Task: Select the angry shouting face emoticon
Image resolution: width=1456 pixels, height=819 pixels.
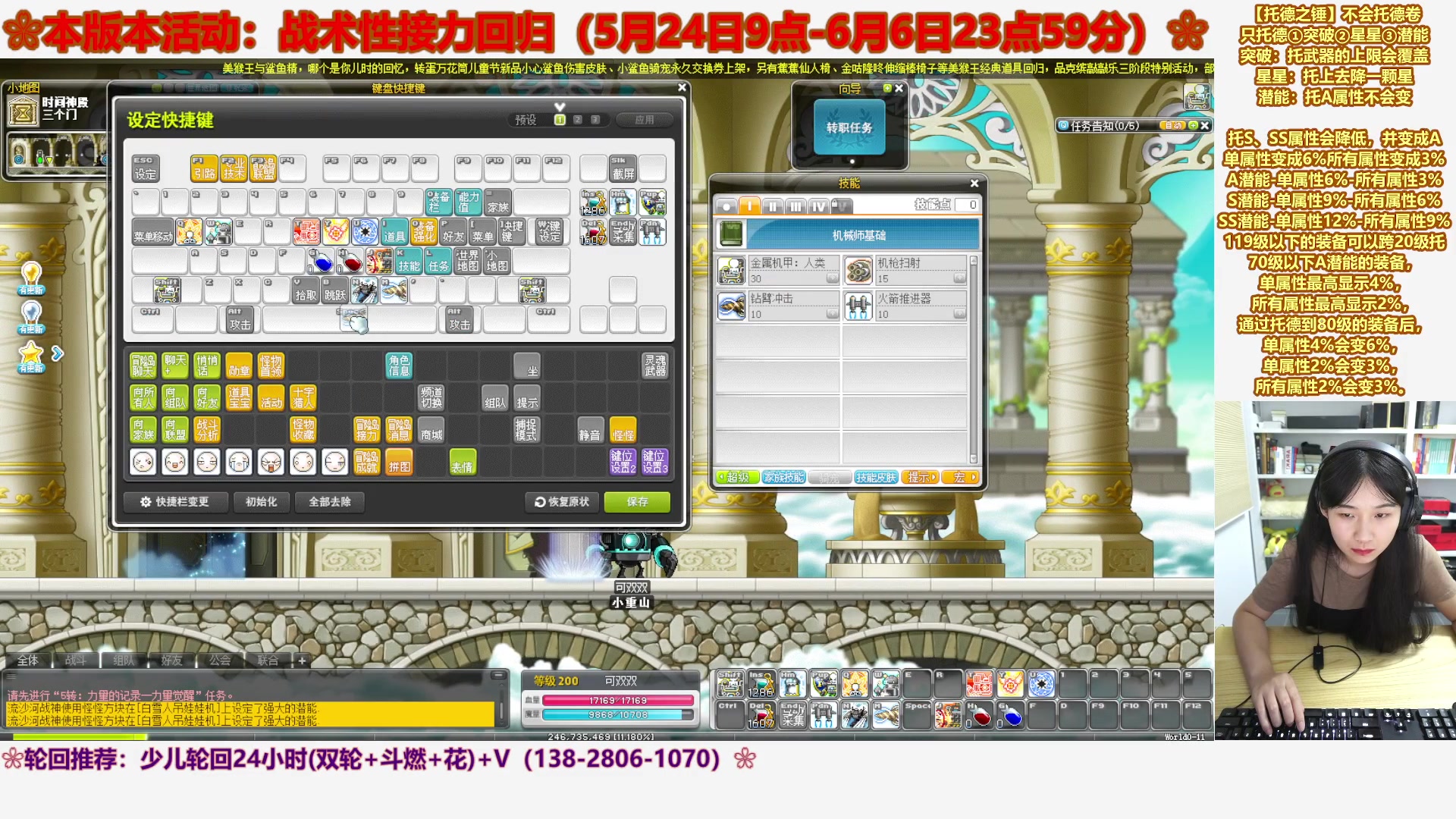Action: coord(271,461)
